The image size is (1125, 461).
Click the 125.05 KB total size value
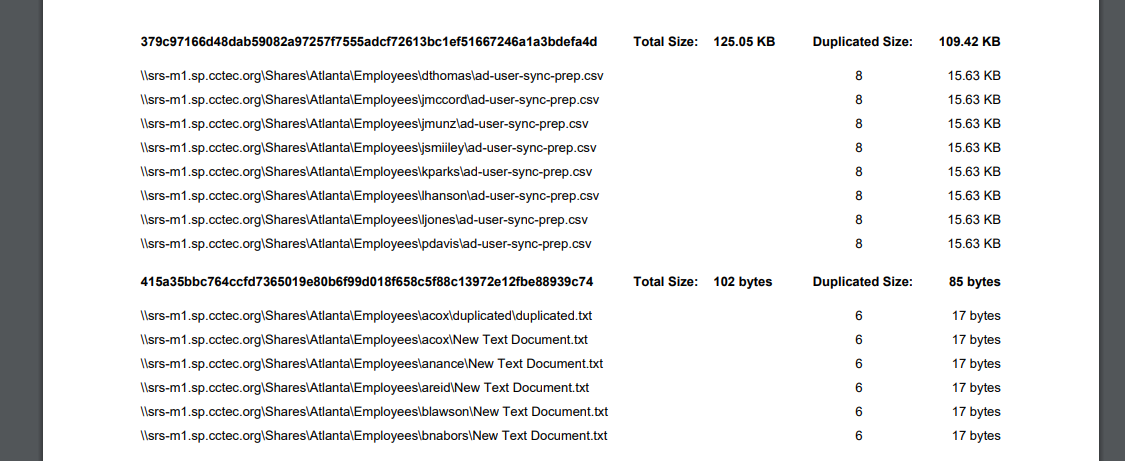[x=744, y=42]
